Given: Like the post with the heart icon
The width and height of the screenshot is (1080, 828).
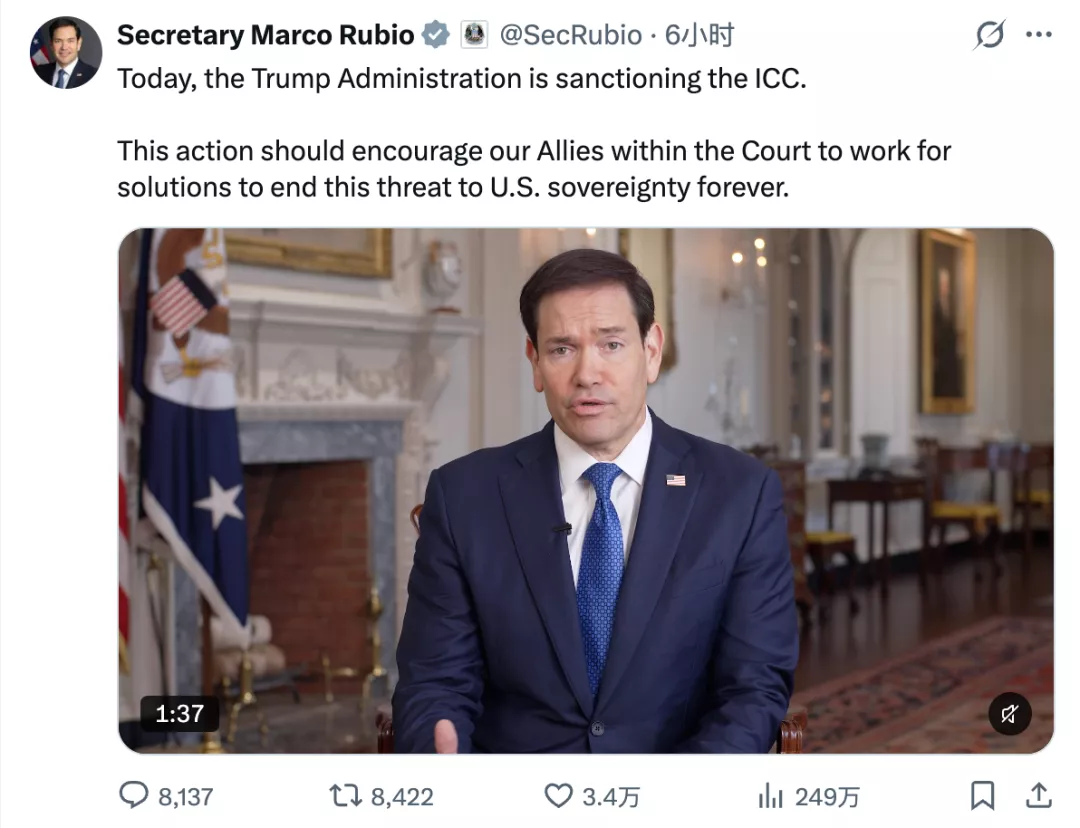Looking at the screenshot, I should 559,796.
